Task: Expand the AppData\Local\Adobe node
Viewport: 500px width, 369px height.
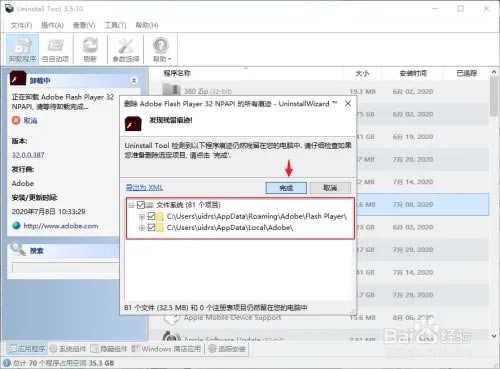Action: coord(142,228)
